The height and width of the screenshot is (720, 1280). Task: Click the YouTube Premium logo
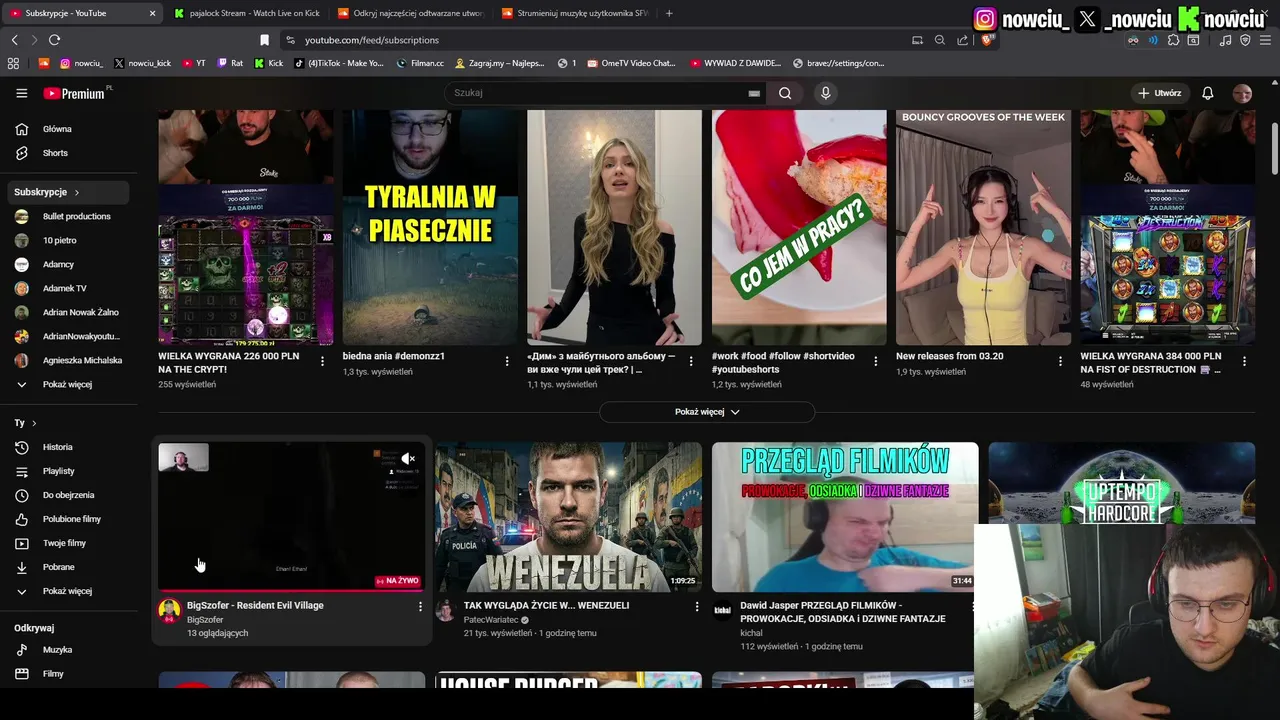(x=76, y=93)
